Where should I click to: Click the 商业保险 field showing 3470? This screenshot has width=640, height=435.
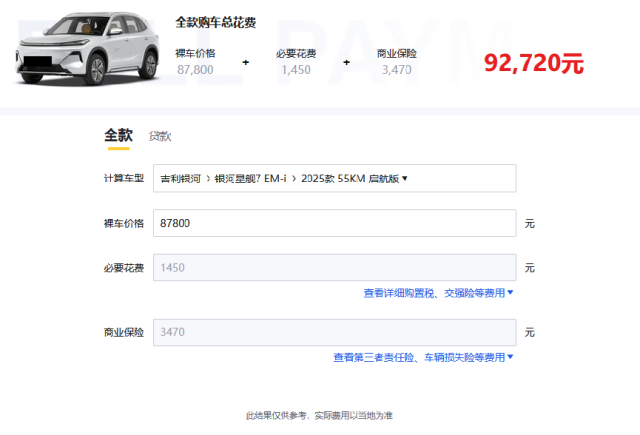coord(334,332)
